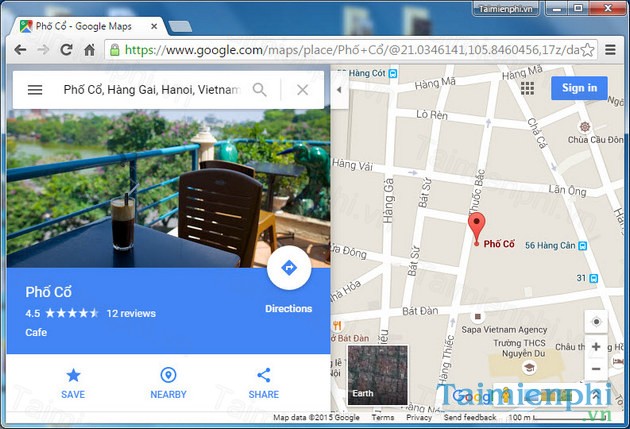Reload the page with refresh icon

(x=66, y=50)
